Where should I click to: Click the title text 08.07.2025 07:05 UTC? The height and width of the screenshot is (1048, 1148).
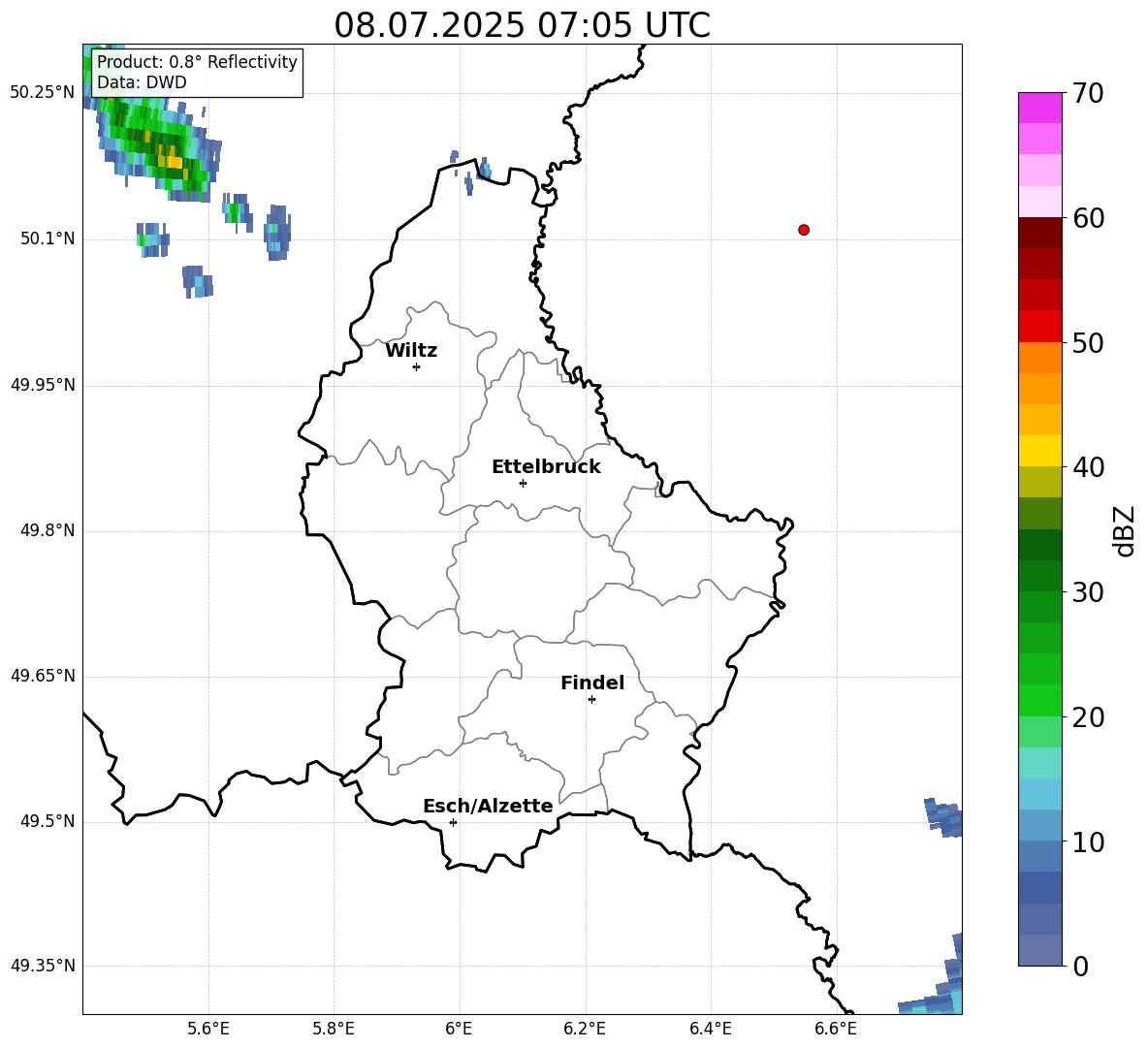click(x=522, y=25)
